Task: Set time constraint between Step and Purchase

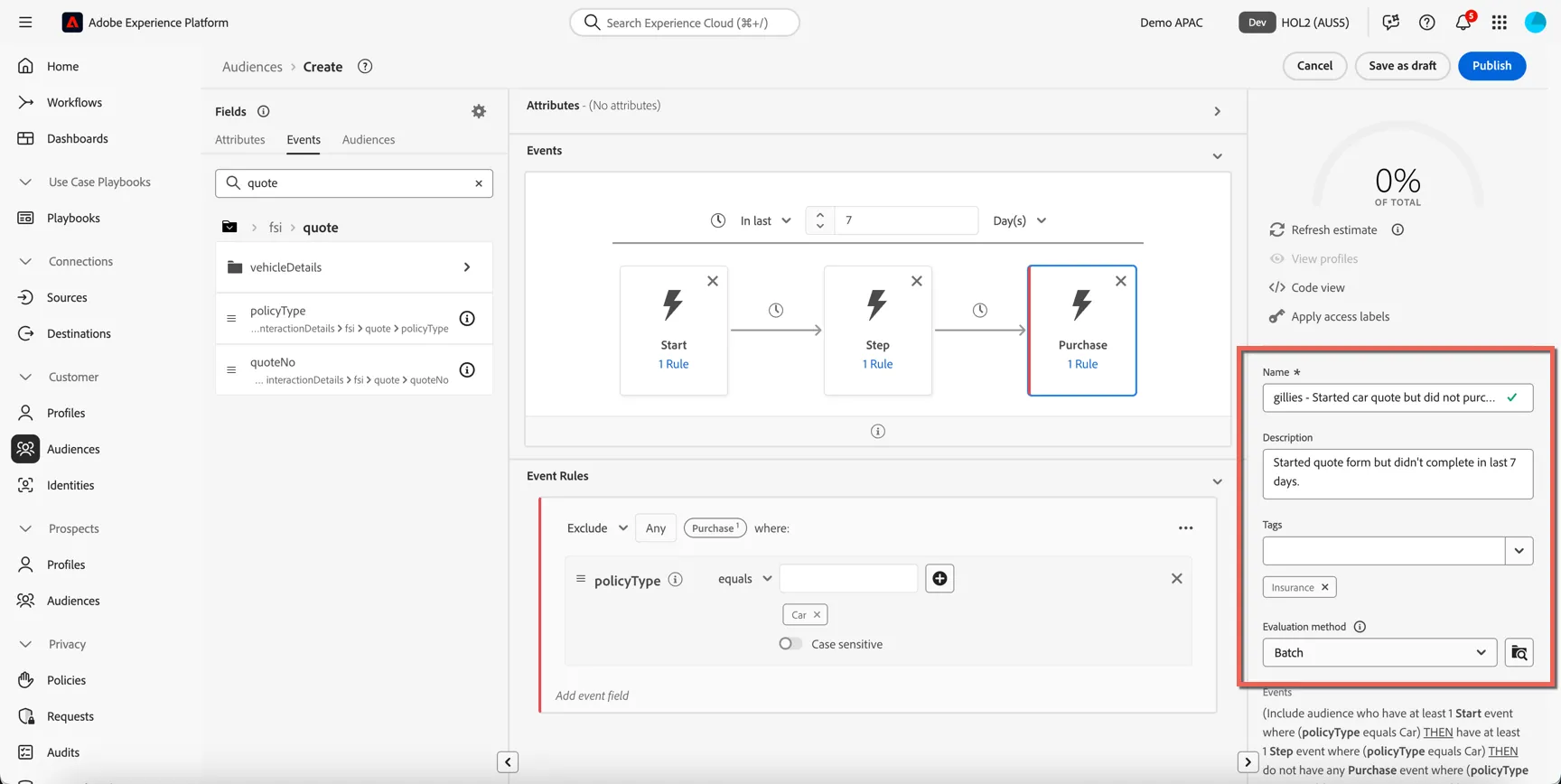Action: click(980, 310)
